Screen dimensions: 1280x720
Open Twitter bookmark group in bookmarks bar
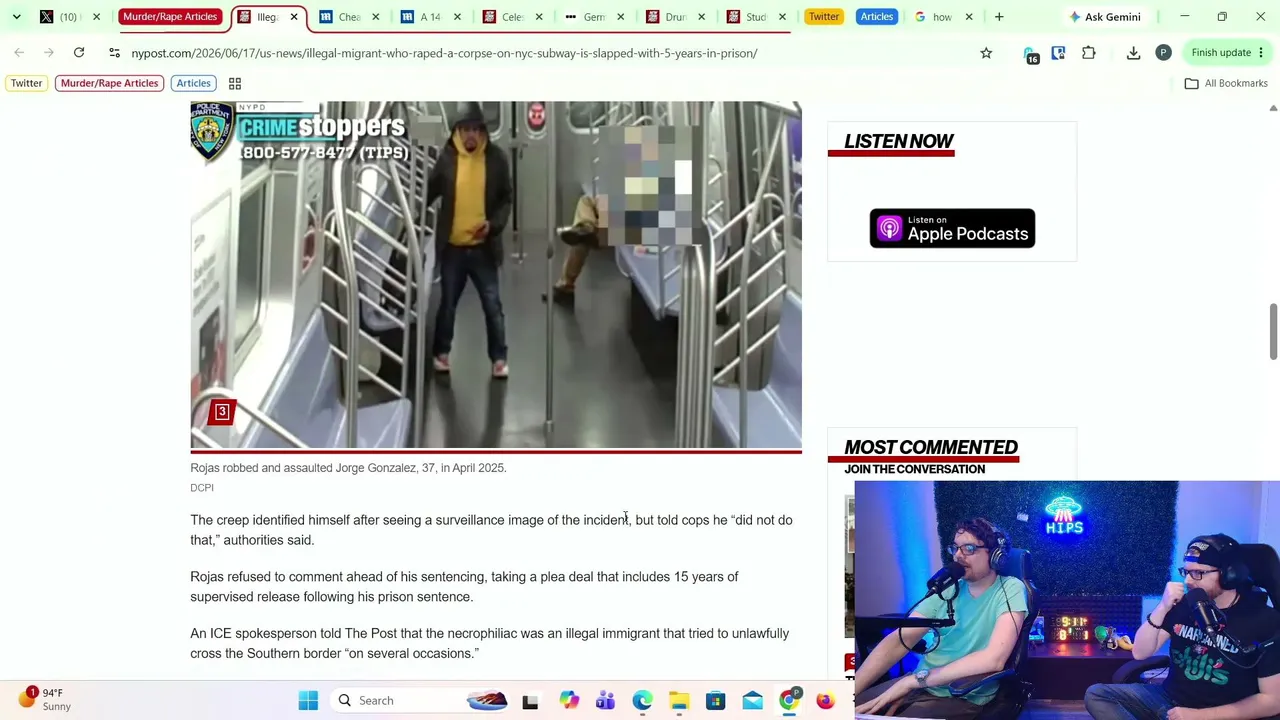27,83
